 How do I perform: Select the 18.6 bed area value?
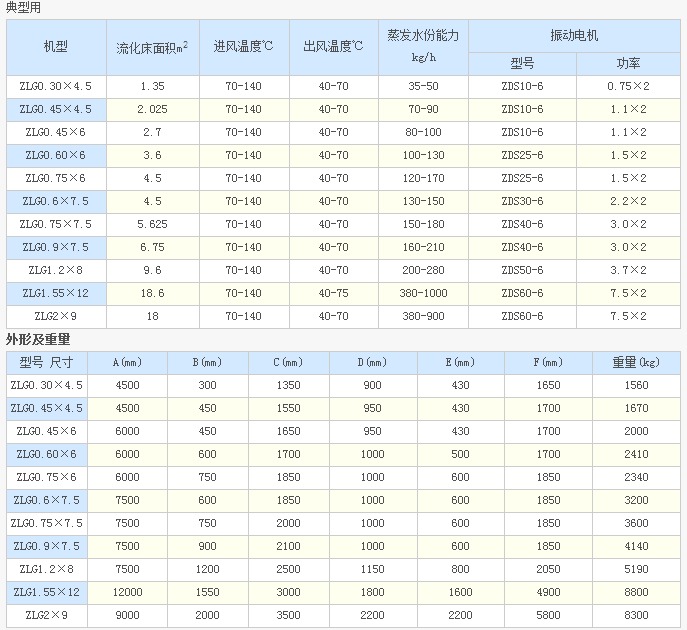coord(152,293)
